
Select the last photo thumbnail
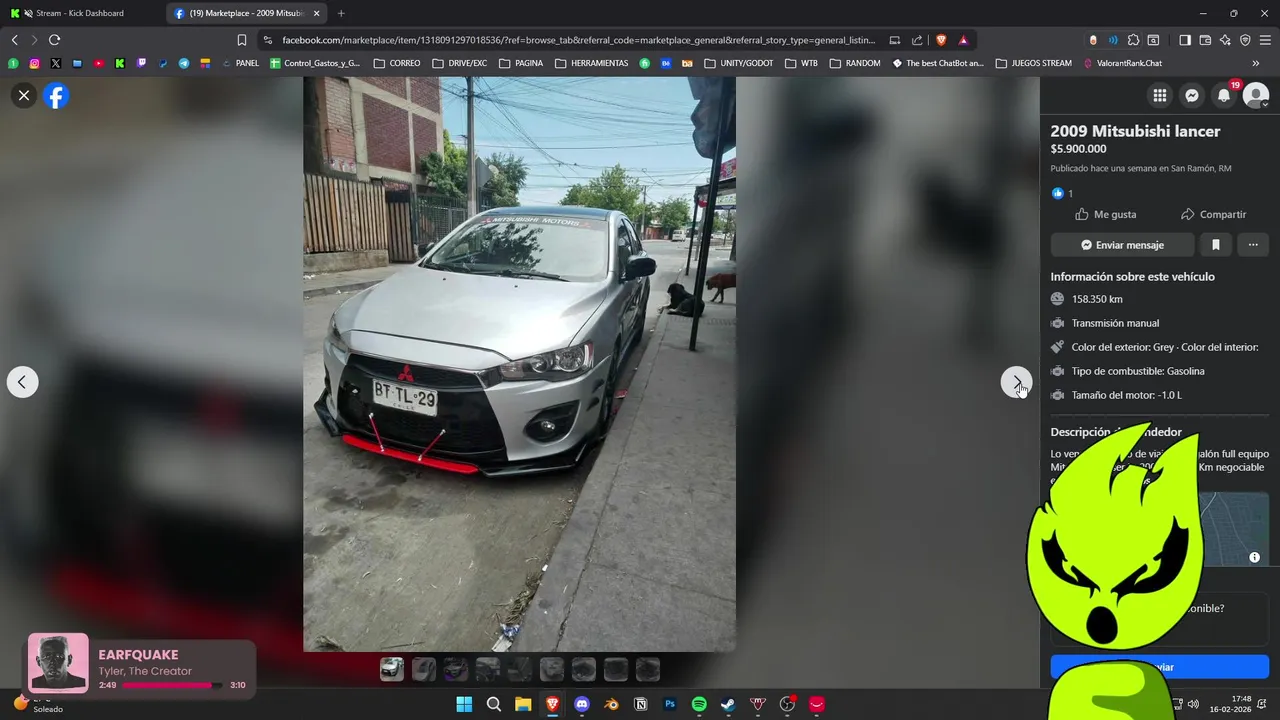648,669
